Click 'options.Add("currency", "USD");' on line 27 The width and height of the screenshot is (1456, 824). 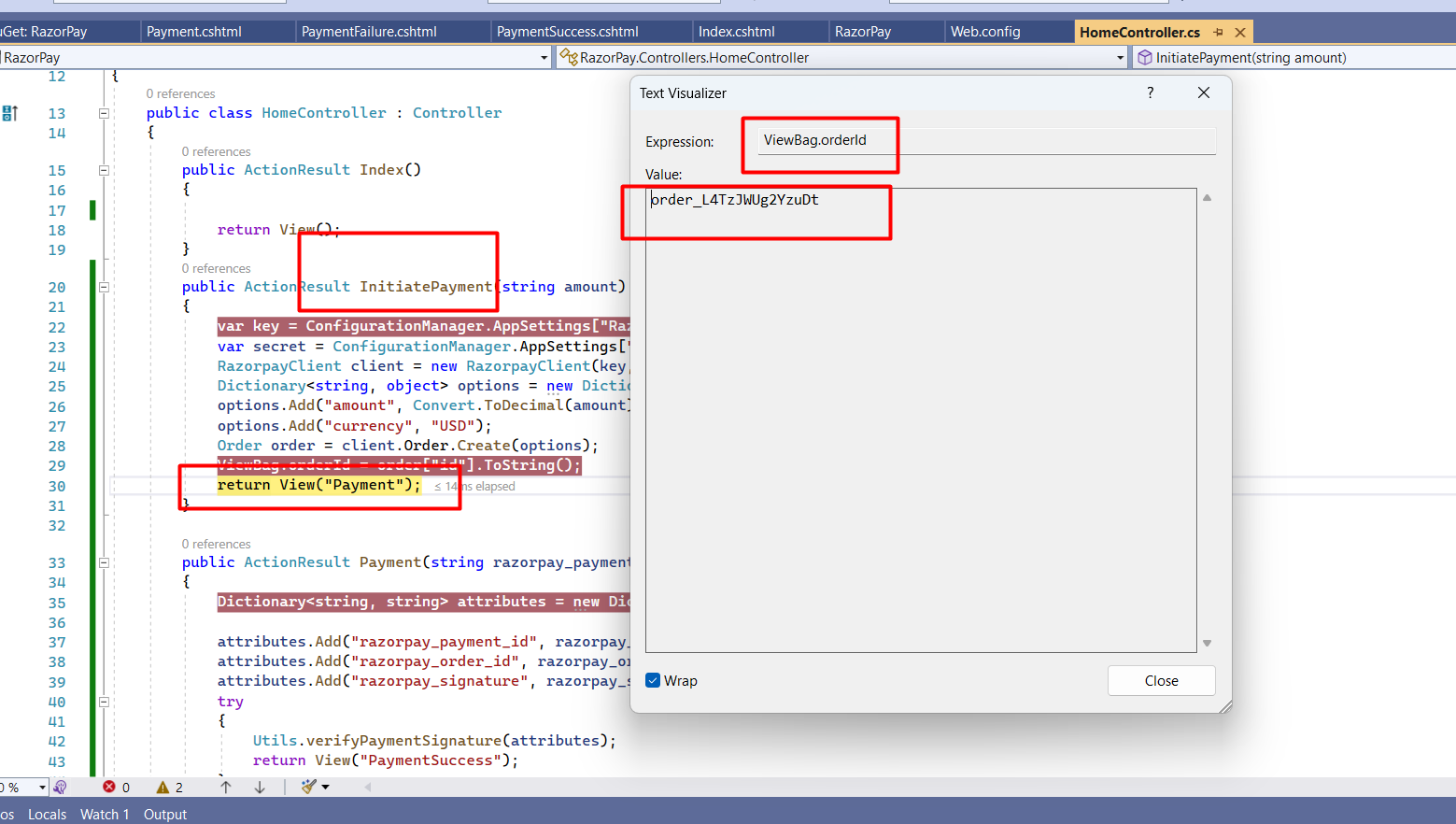coord(354,426)
